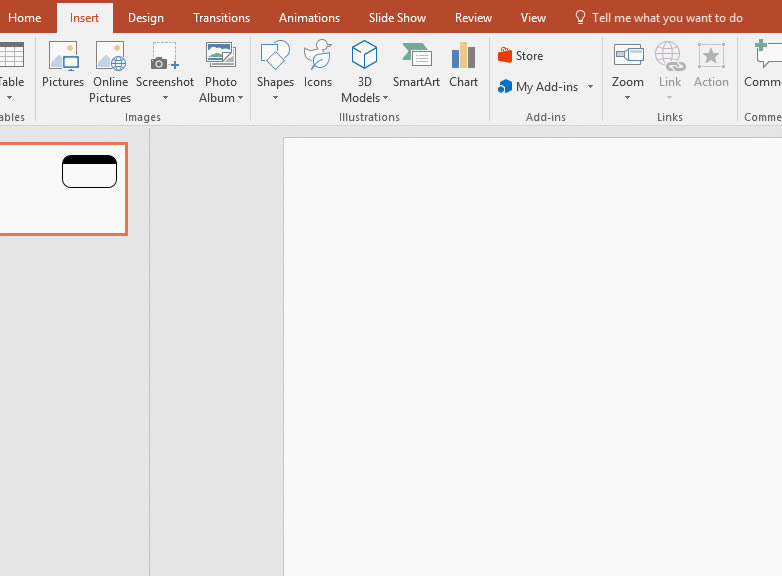Switch to the Slide Show tab
782x576 pixels.
397,18
